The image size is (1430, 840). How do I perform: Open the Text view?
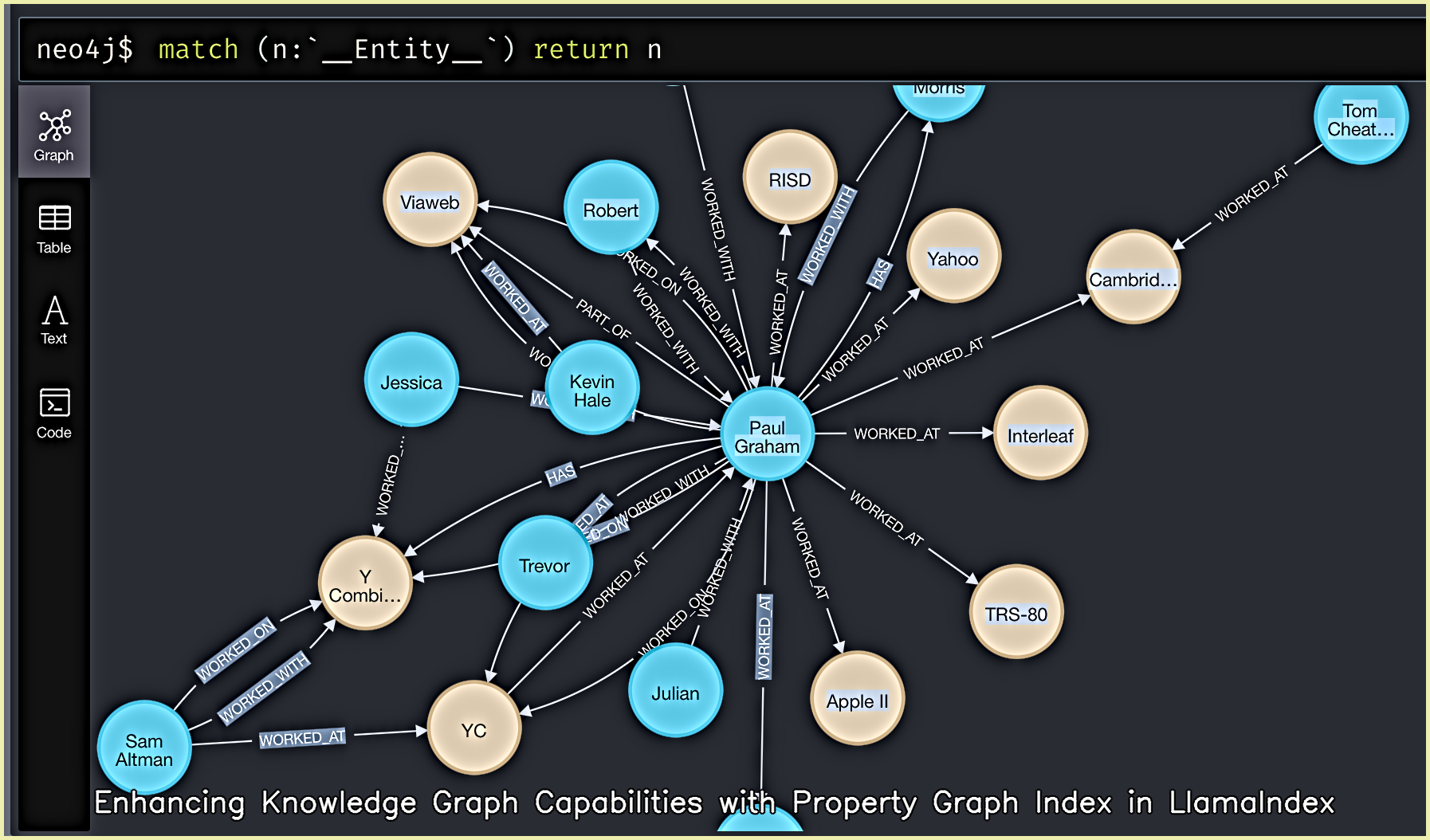click(54, 320)
